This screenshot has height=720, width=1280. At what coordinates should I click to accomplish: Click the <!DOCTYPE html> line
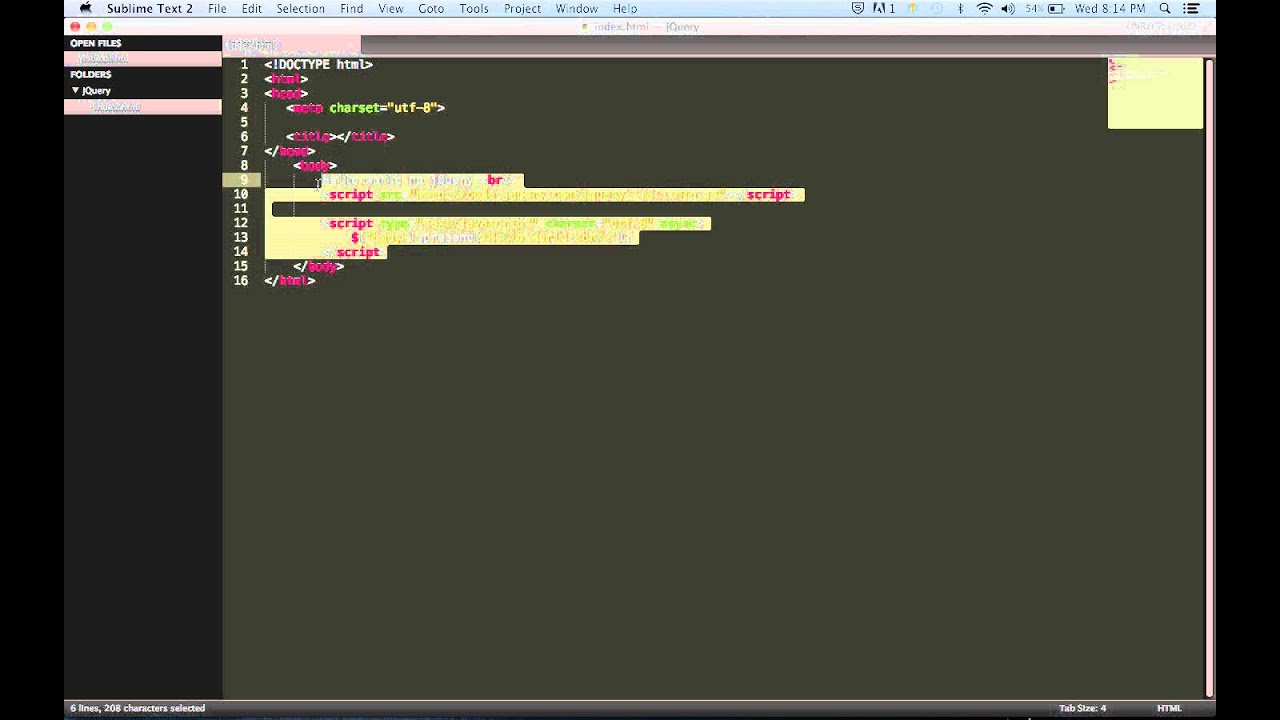coord(319,64)
